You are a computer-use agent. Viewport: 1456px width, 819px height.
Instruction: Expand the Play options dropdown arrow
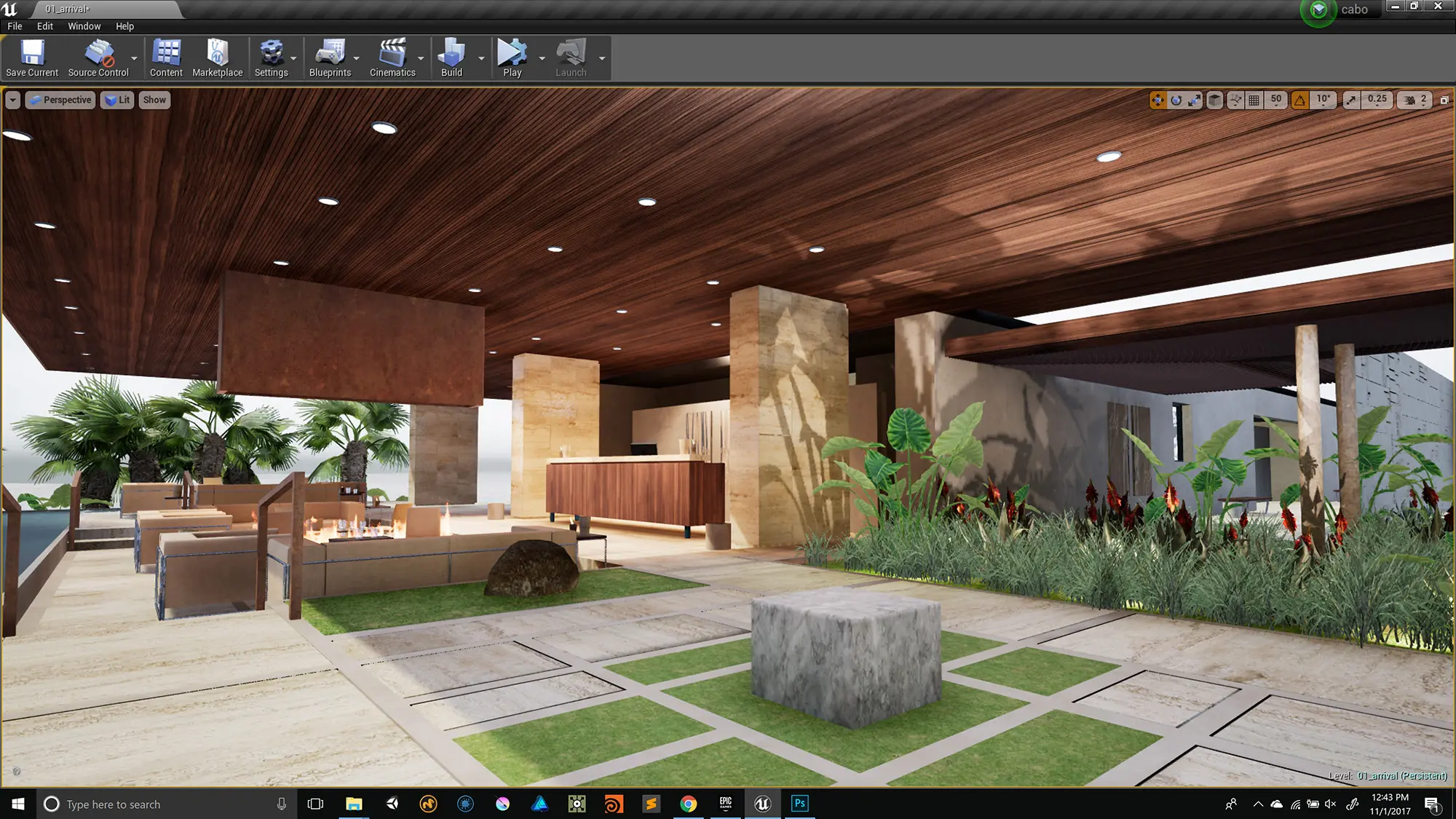[x=542, y=58]
